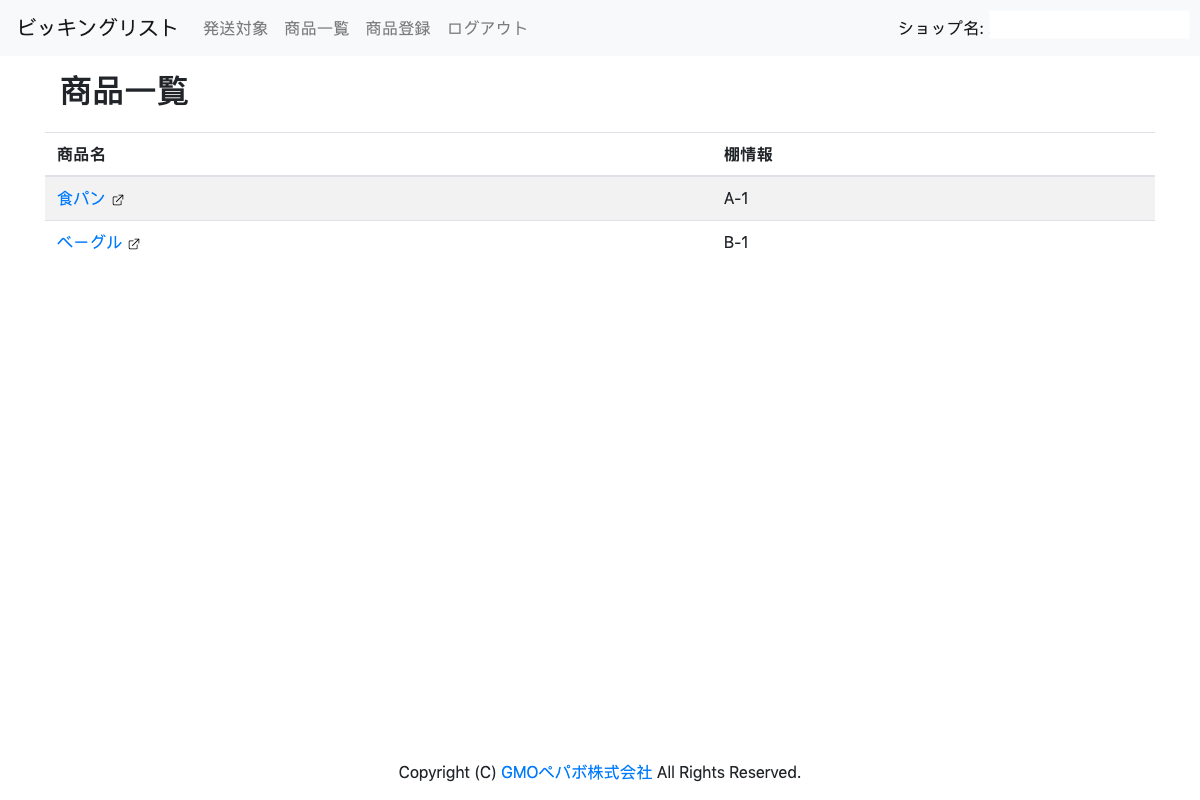
Task: Visit the GMOペパボ株式会社 footer link
Action: (x=576, y=772)
